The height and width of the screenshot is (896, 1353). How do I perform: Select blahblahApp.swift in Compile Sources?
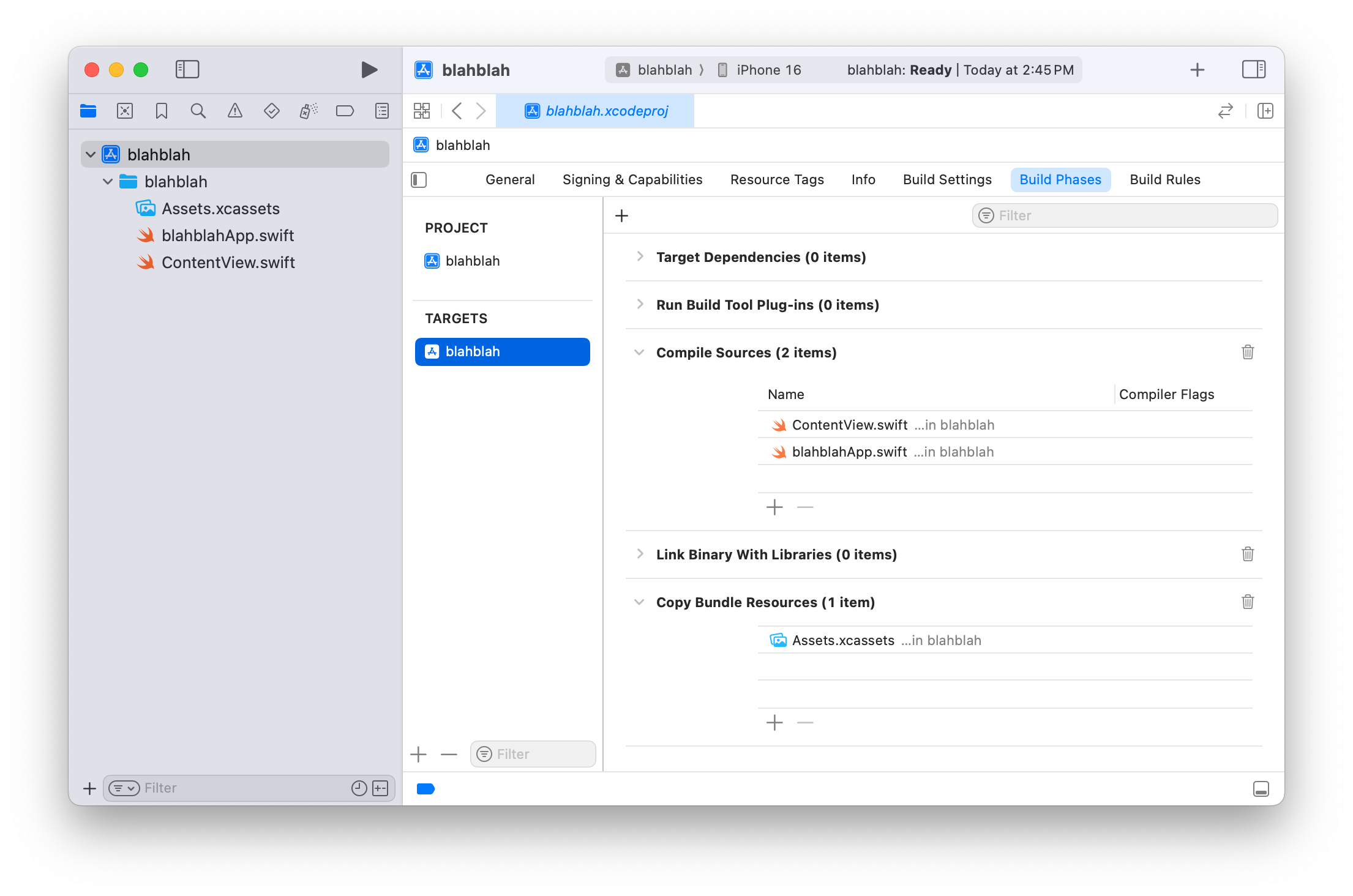[x=1005, y=452]
